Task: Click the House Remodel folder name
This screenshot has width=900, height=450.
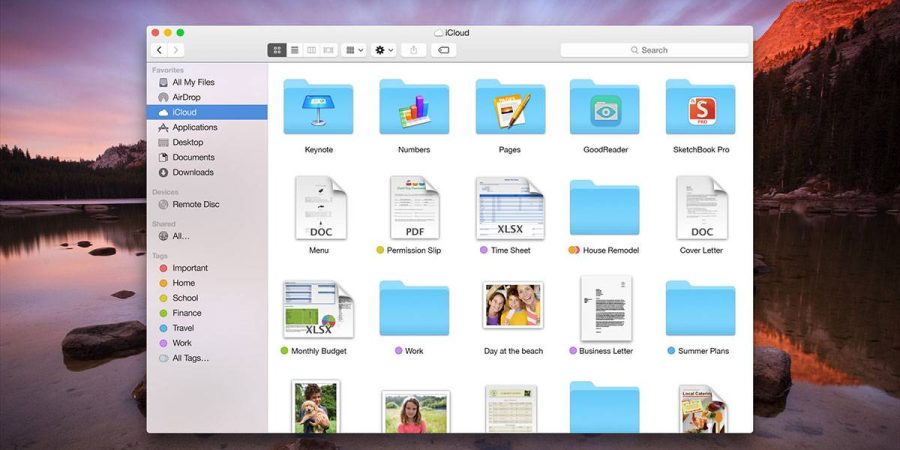Action: coord(611,250)
